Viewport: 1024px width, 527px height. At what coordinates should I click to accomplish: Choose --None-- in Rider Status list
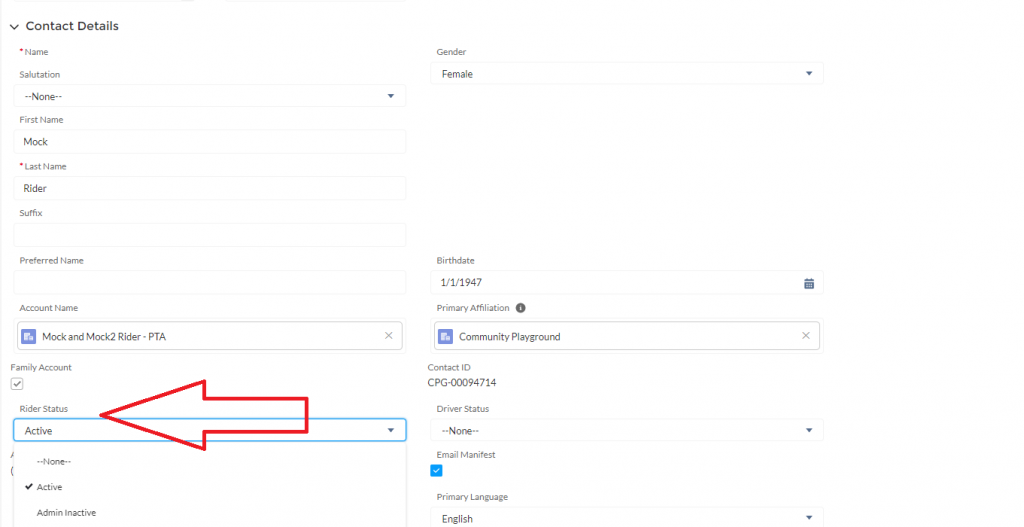pyautogui.click(x=54, y=461)
